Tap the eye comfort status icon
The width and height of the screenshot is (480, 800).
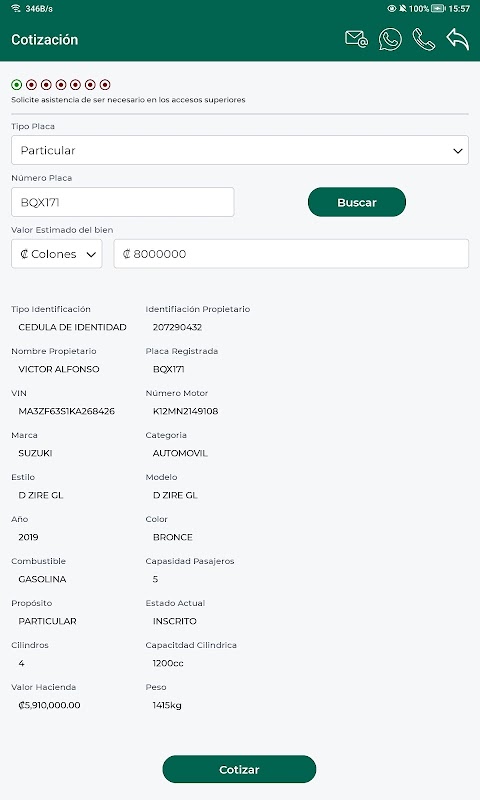[392, 8]
